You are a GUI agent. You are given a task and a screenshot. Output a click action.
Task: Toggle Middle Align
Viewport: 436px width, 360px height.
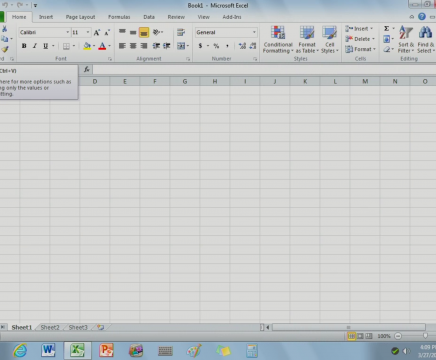pyautogui.click(x=133, y=32)
